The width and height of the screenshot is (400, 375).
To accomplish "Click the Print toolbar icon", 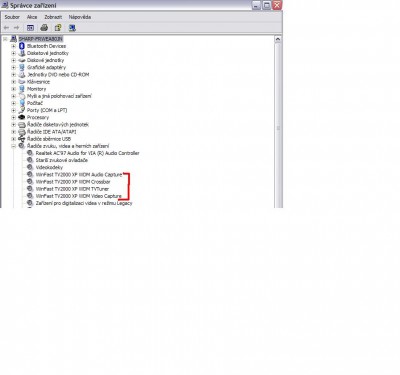I will point(44,28).
